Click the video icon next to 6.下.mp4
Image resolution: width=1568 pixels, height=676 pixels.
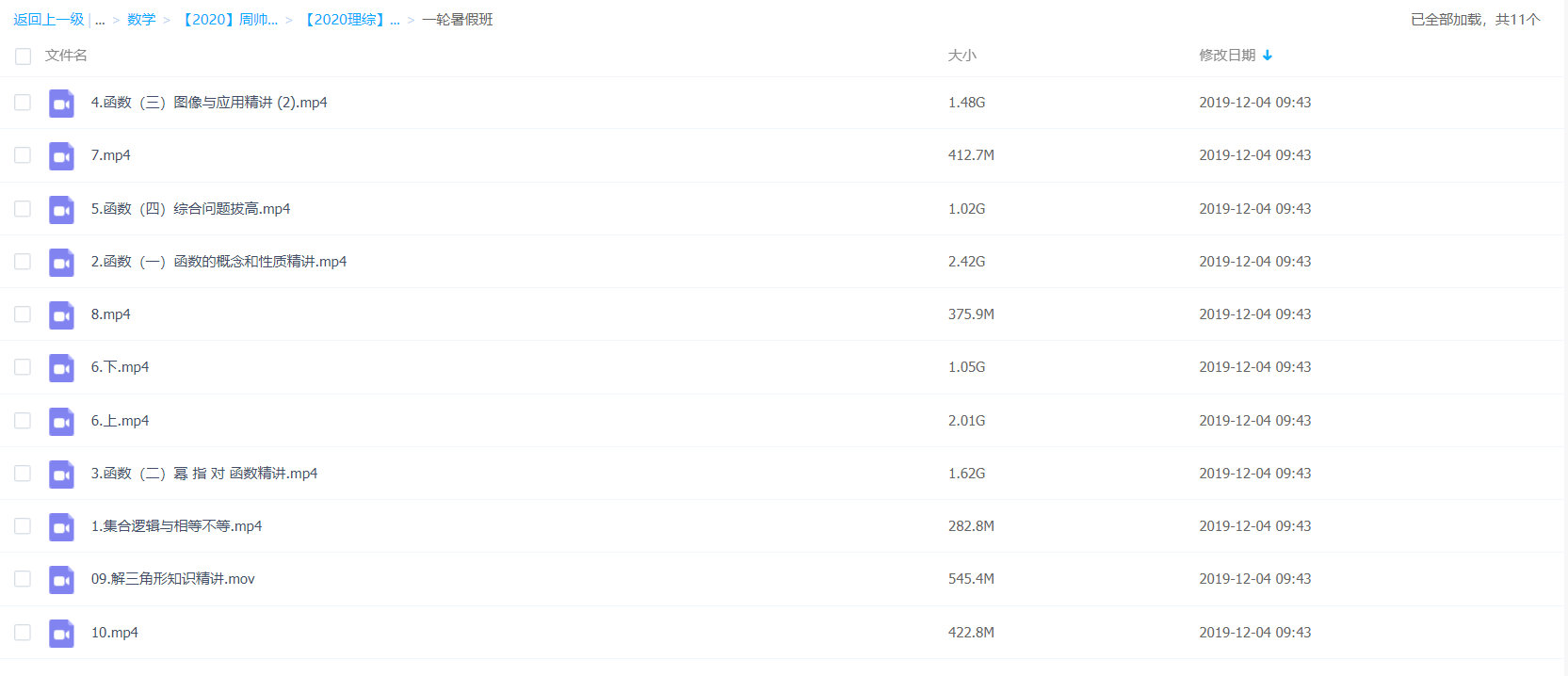click(61, 368)
